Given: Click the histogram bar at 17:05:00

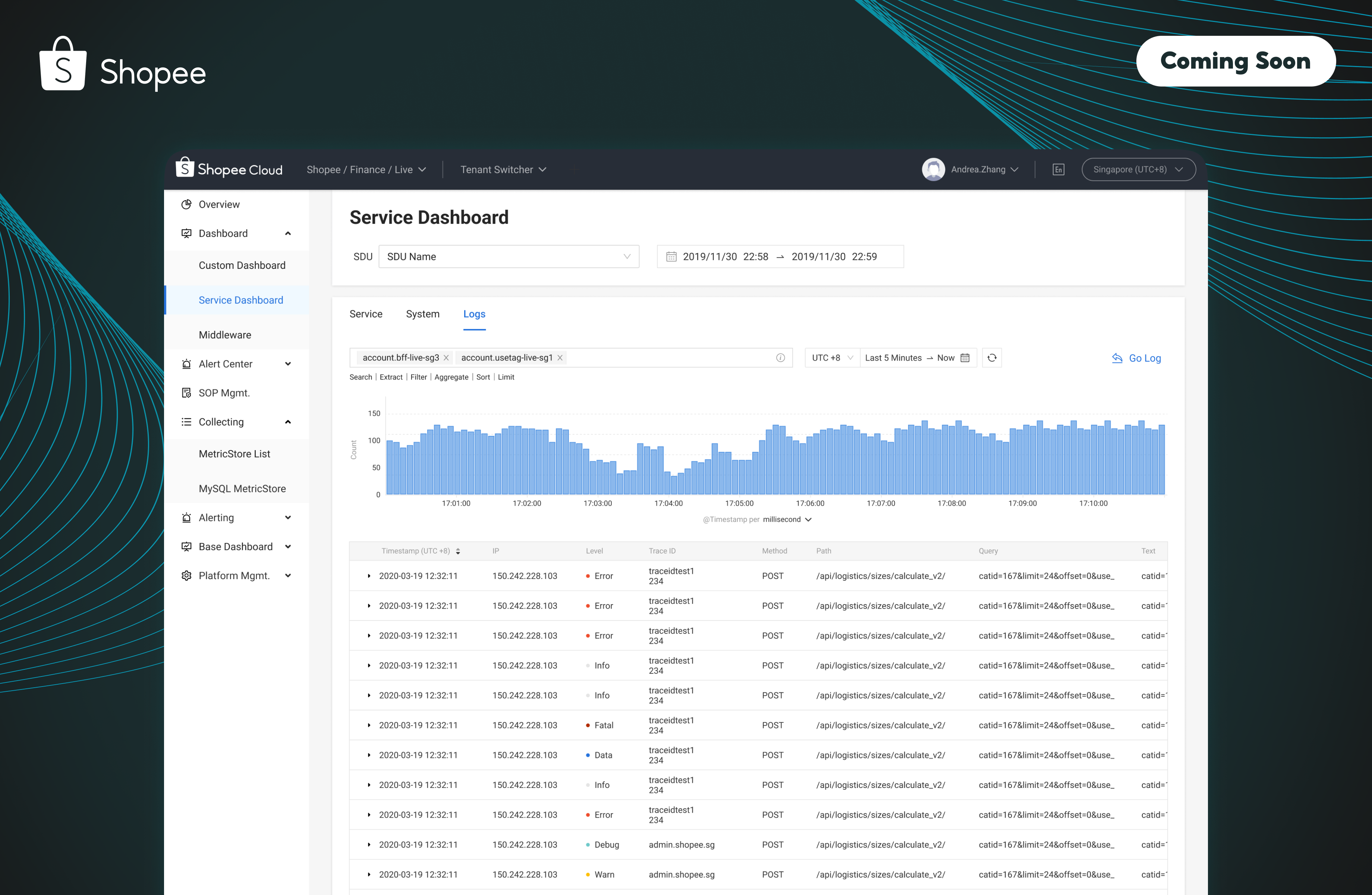Looking at the screenshot, I should pyautogui.click(x=743, y=477).
